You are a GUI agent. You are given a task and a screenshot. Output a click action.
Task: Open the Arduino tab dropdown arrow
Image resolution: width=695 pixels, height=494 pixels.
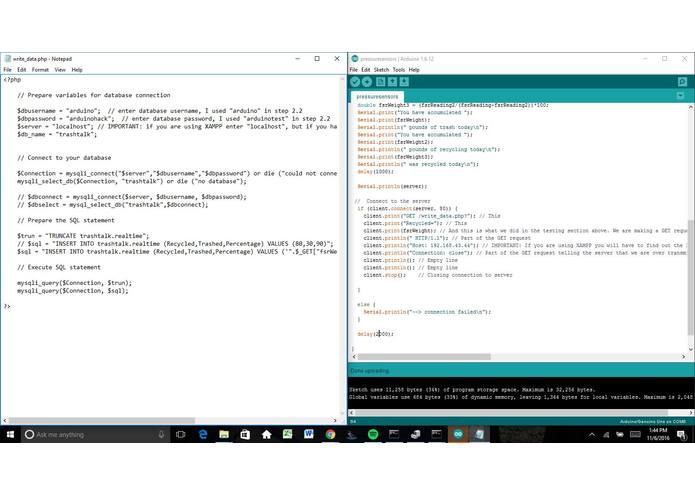click(x=680, y=96)
